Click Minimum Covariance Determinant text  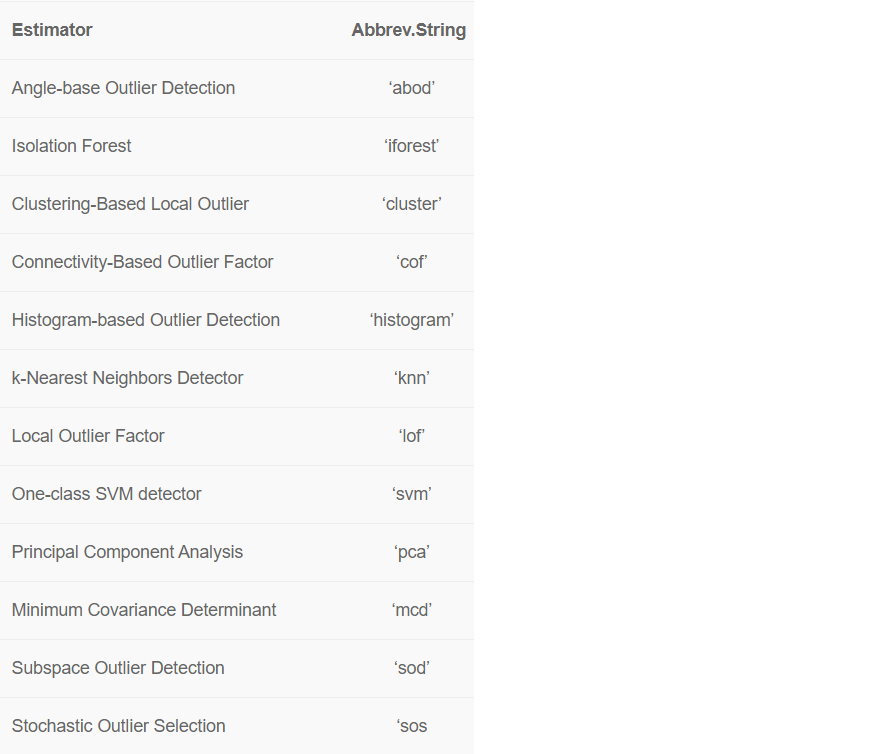(144, 610)
